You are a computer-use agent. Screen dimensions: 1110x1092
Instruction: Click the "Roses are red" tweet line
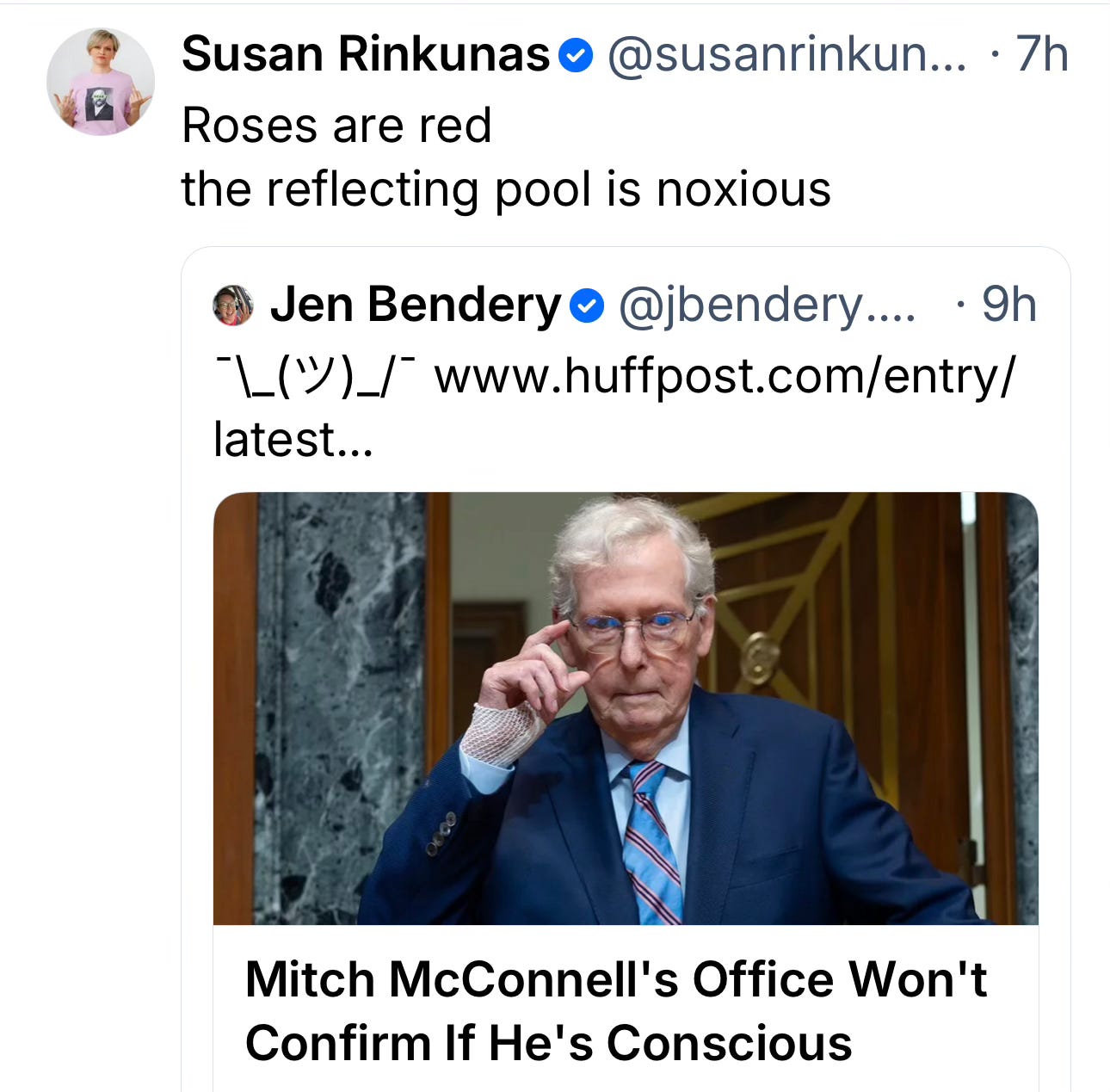(x=336, y=126)
